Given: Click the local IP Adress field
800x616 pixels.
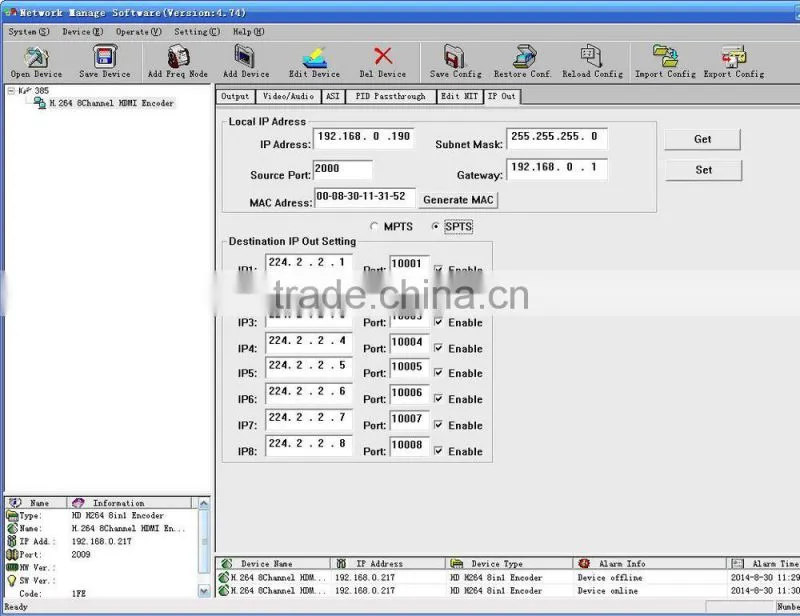Looking at the screenshot, I should tap(363, 138).
